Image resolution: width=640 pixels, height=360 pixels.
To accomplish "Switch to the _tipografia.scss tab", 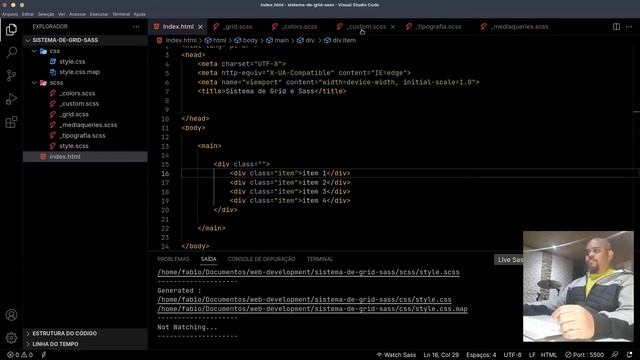I will click(433, 27).
